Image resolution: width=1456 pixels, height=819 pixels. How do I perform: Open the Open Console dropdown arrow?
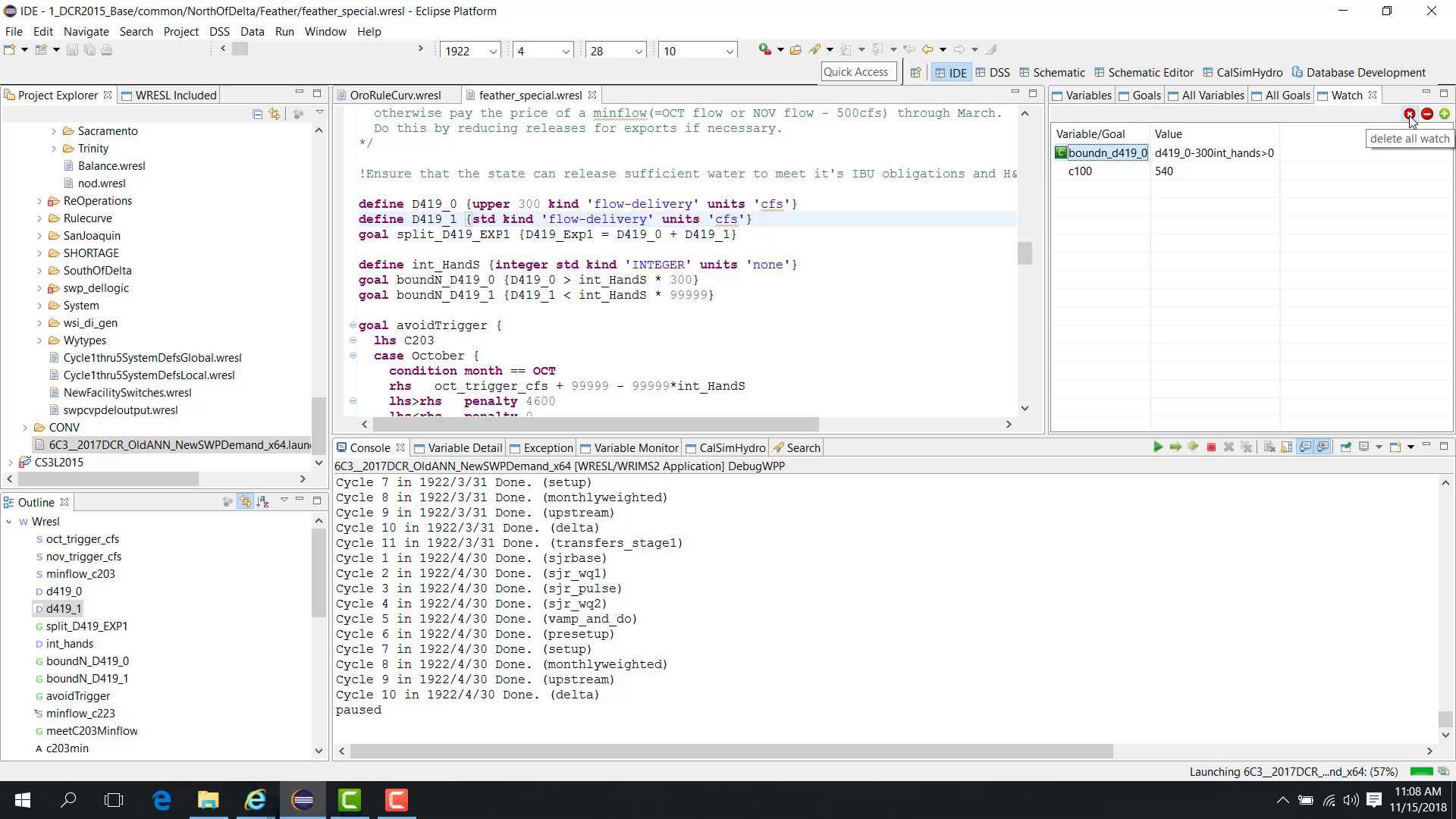[x=1410, y=447]
